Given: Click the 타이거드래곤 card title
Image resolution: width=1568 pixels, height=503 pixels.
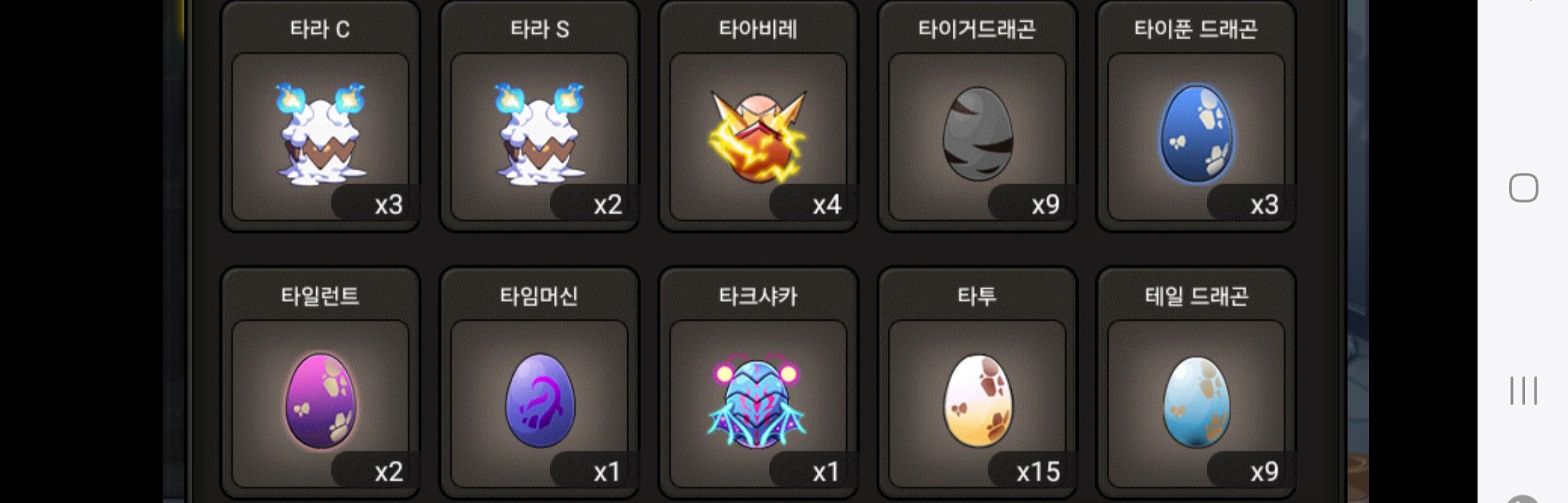Looking at the screenshot, I should pos(977,29).
